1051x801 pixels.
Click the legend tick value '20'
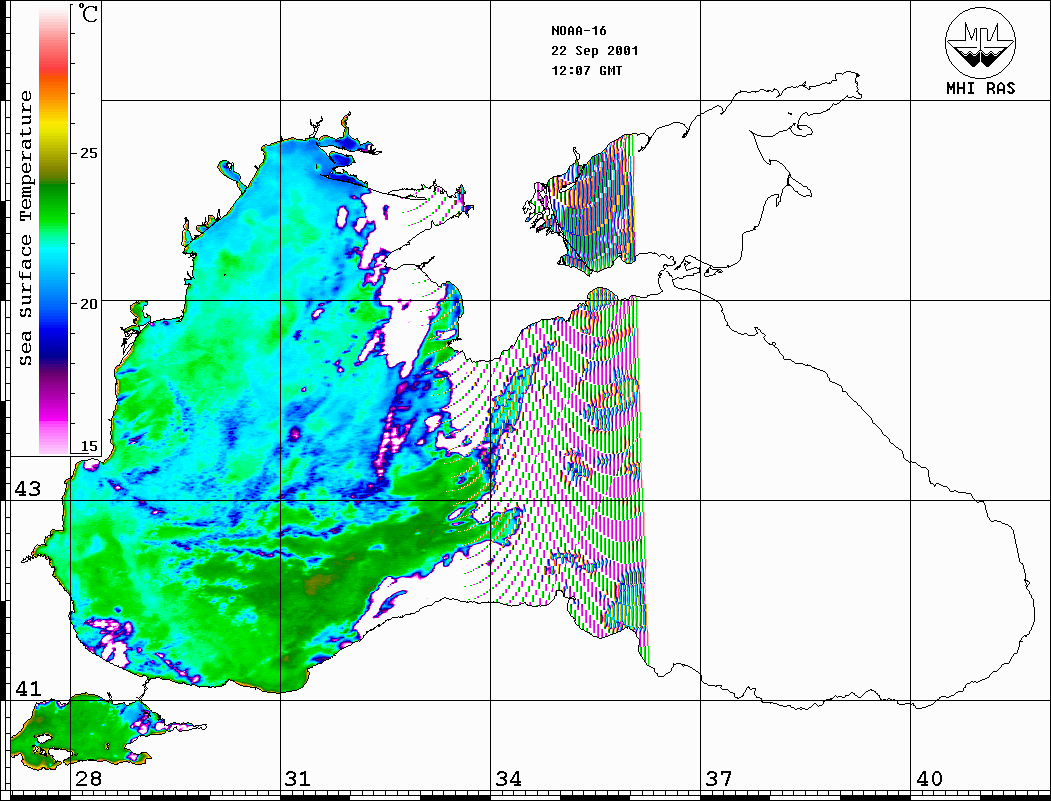(x=88, y=304)
